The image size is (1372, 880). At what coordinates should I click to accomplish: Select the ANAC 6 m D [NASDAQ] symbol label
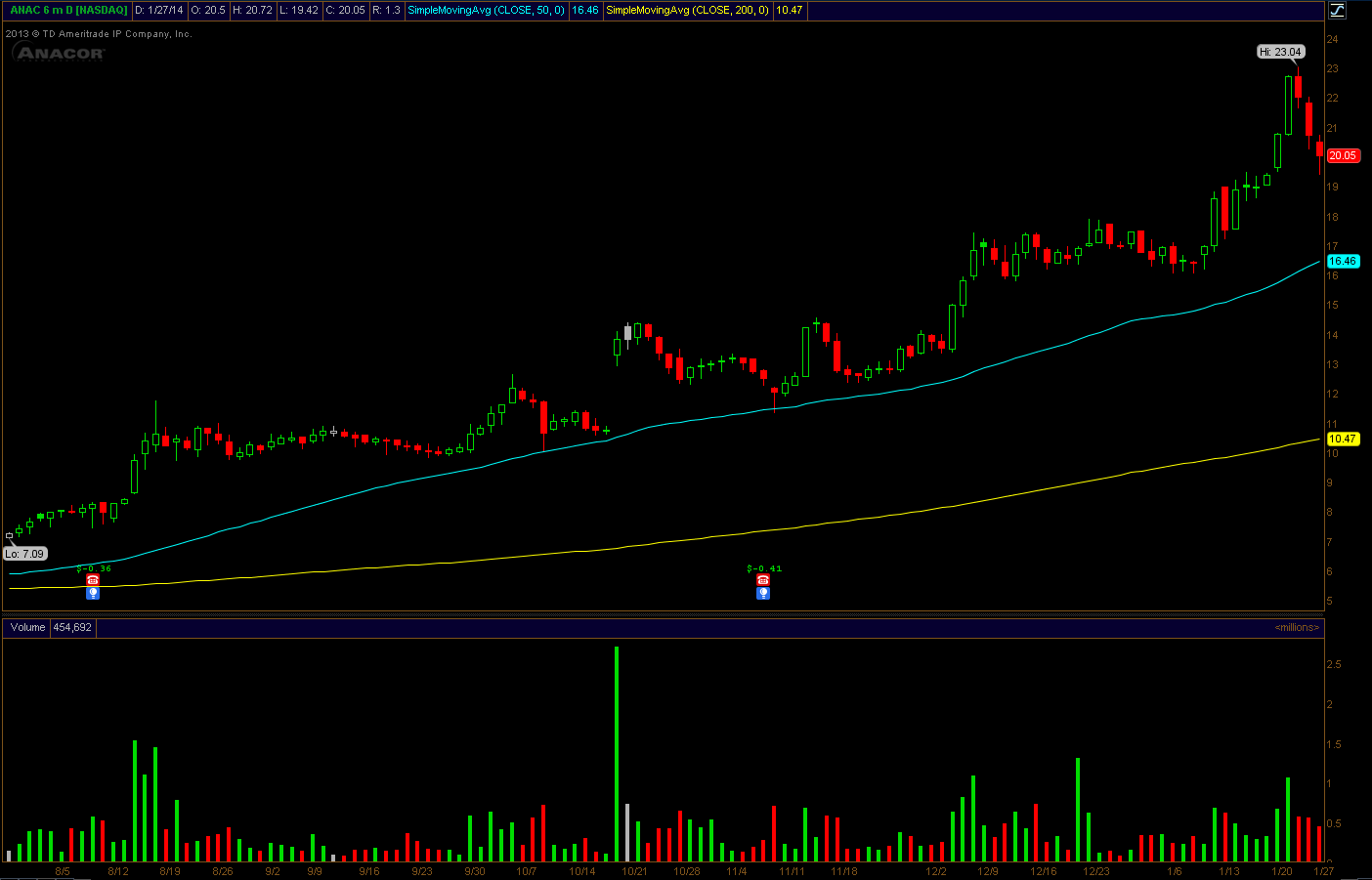point(68,10)
